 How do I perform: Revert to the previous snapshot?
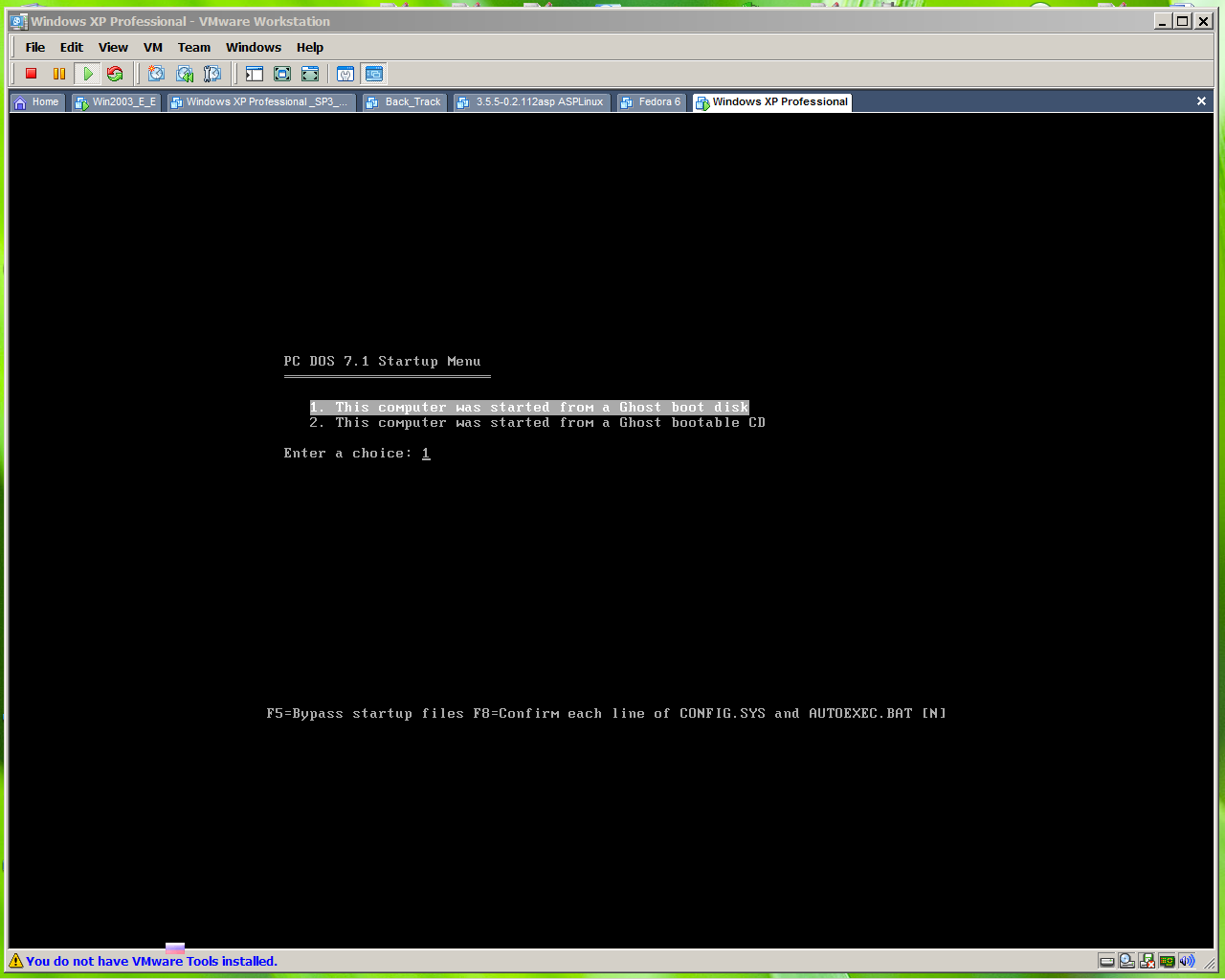pos(185,74)
